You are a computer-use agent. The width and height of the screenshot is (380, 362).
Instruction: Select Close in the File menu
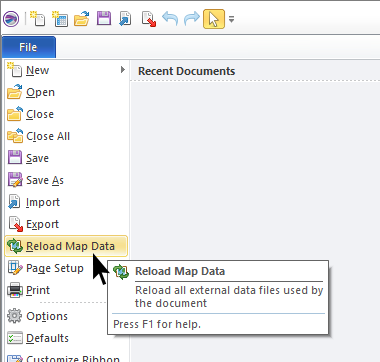(x=66, y=114)
